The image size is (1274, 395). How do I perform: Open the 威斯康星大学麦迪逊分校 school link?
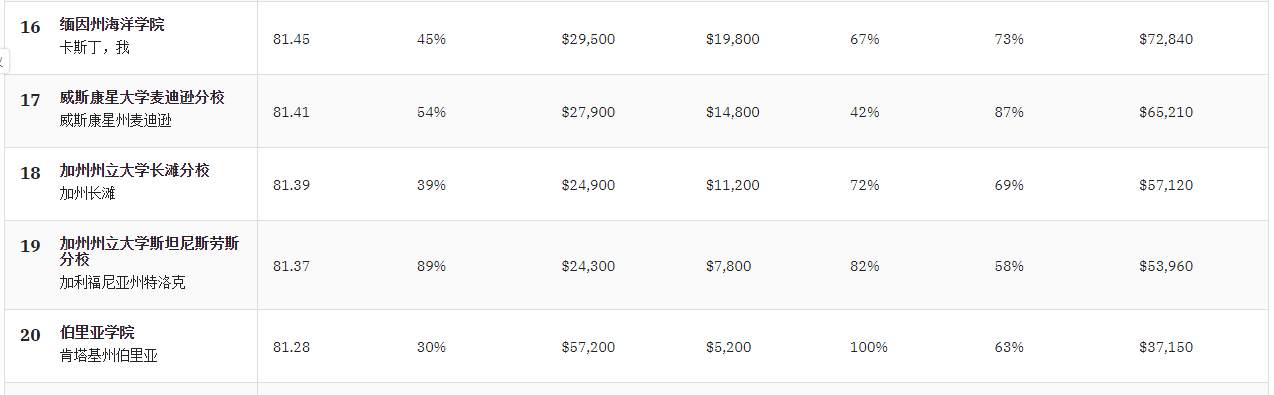pos(142,97)
